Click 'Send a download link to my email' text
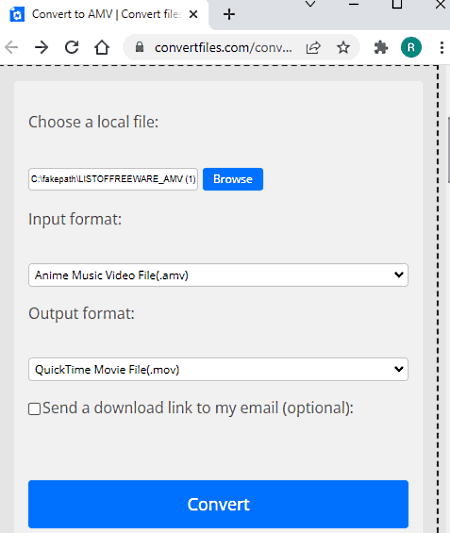 tap(198, 408)
